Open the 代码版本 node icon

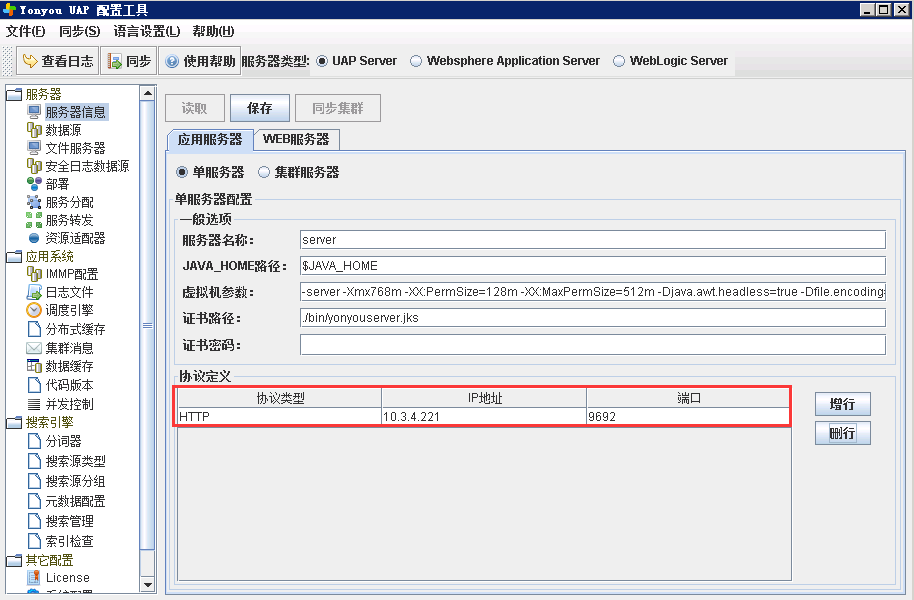(x=34, y=385)
